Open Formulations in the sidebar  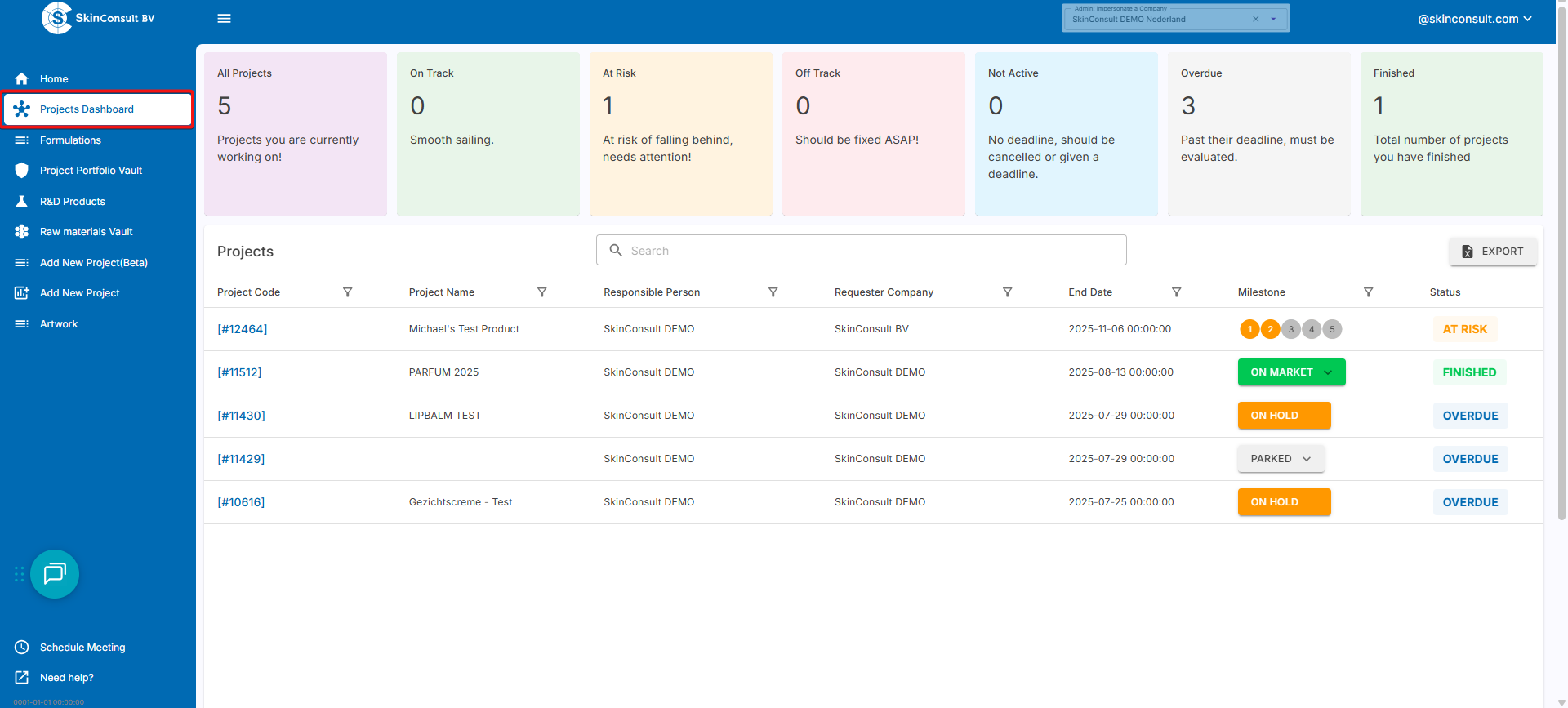[x=70, y=140]
